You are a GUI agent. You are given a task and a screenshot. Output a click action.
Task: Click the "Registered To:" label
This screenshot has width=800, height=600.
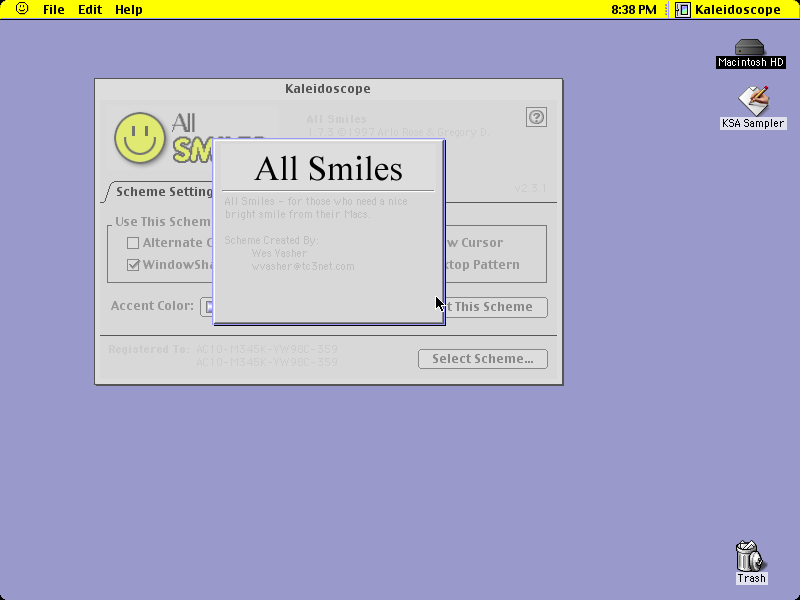(149, 349)
